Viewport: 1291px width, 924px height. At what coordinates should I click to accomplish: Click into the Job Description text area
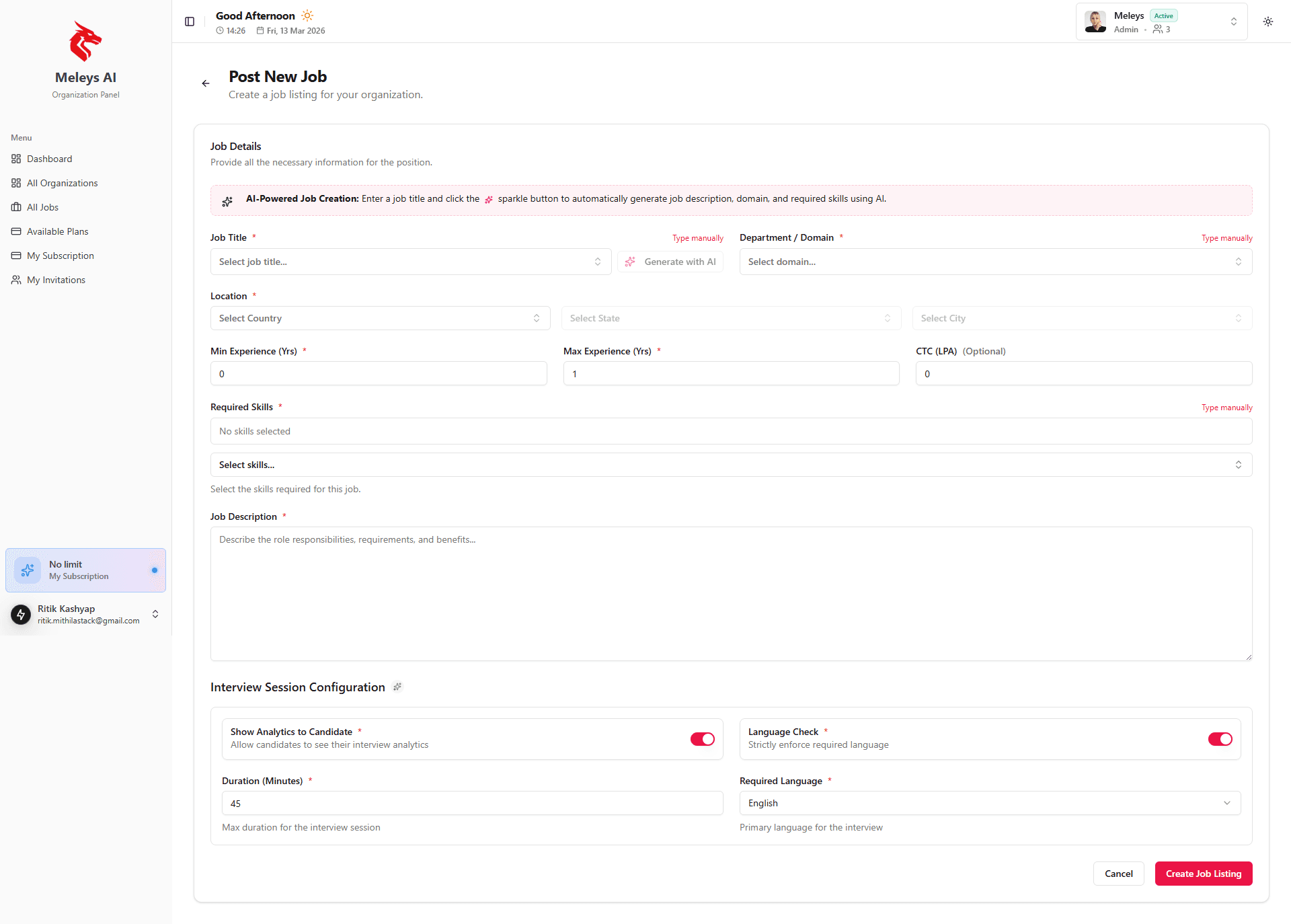click(731, 593)
